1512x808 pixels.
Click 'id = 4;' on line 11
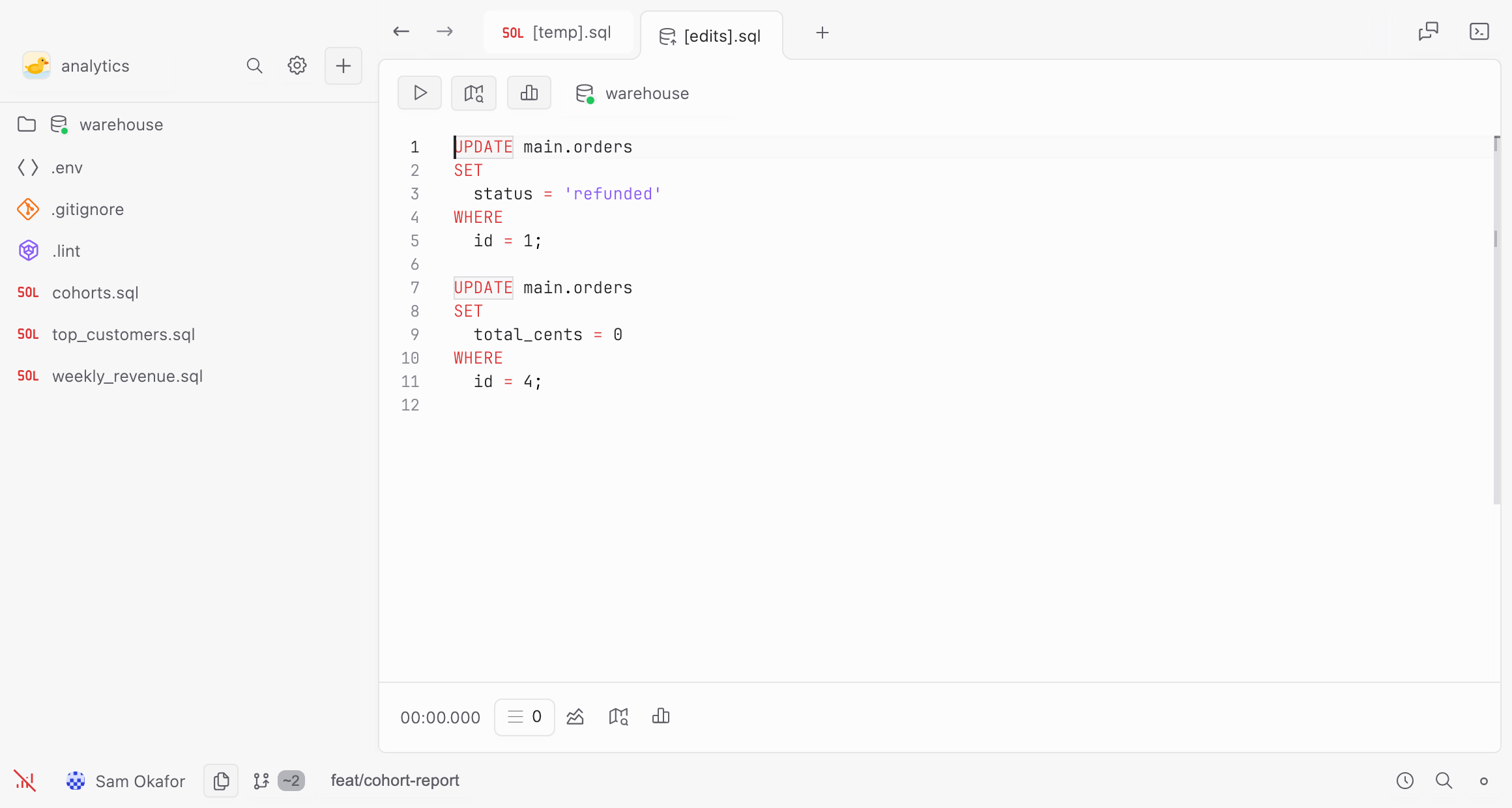coord(508,381)
